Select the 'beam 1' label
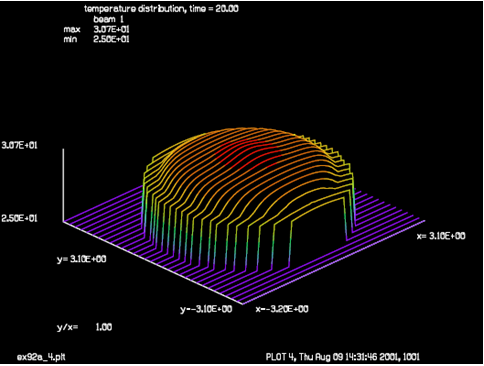The height and width of the screenshot is (366, 484). [x=109, y=19]
